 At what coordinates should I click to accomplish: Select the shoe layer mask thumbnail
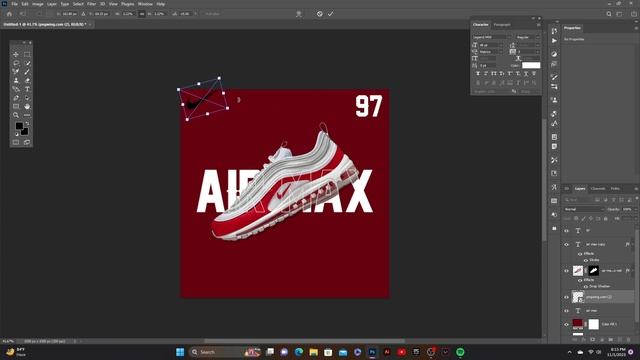(x=593, y=271)
